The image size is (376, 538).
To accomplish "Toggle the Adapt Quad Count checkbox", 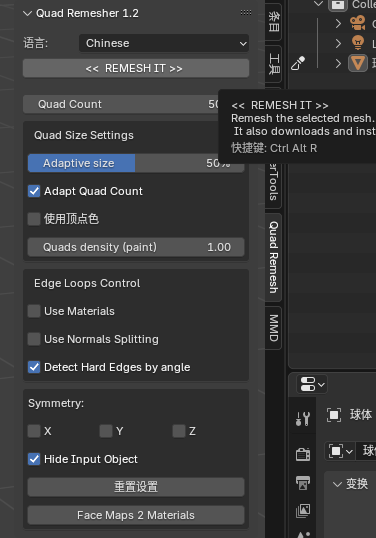I will (34, 191).
